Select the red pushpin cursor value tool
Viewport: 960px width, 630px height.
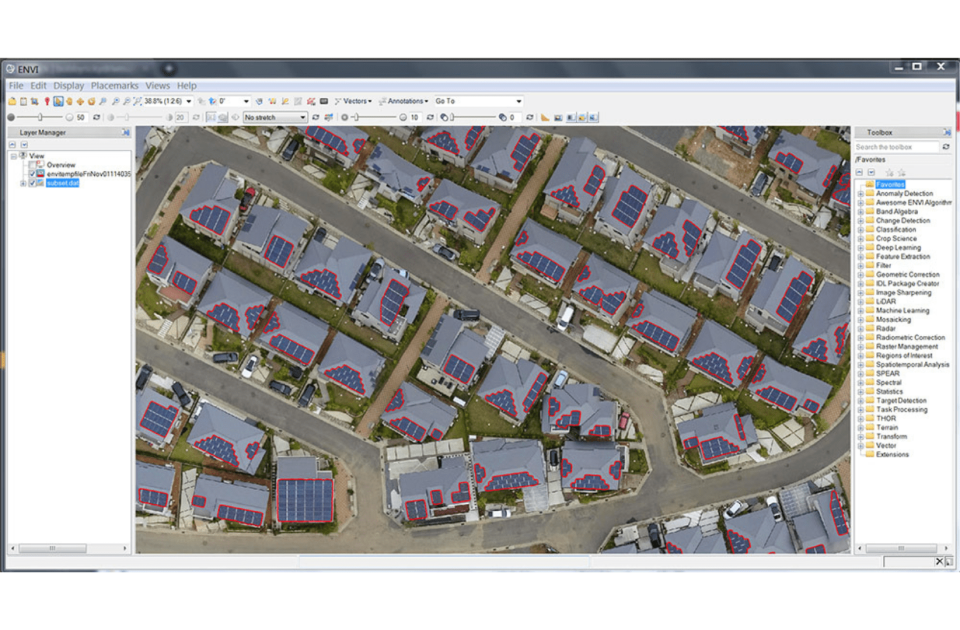click(46, 101)
